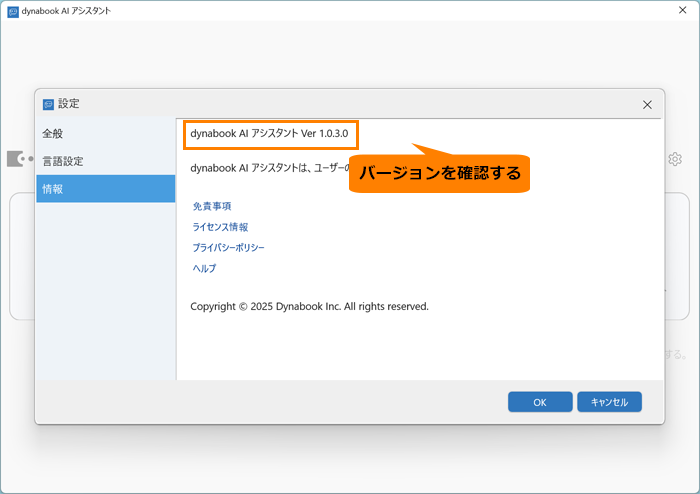Click the Copyright 2025 Dynabook Inc. text
This screenshot has width=700, height=494.
309,307
